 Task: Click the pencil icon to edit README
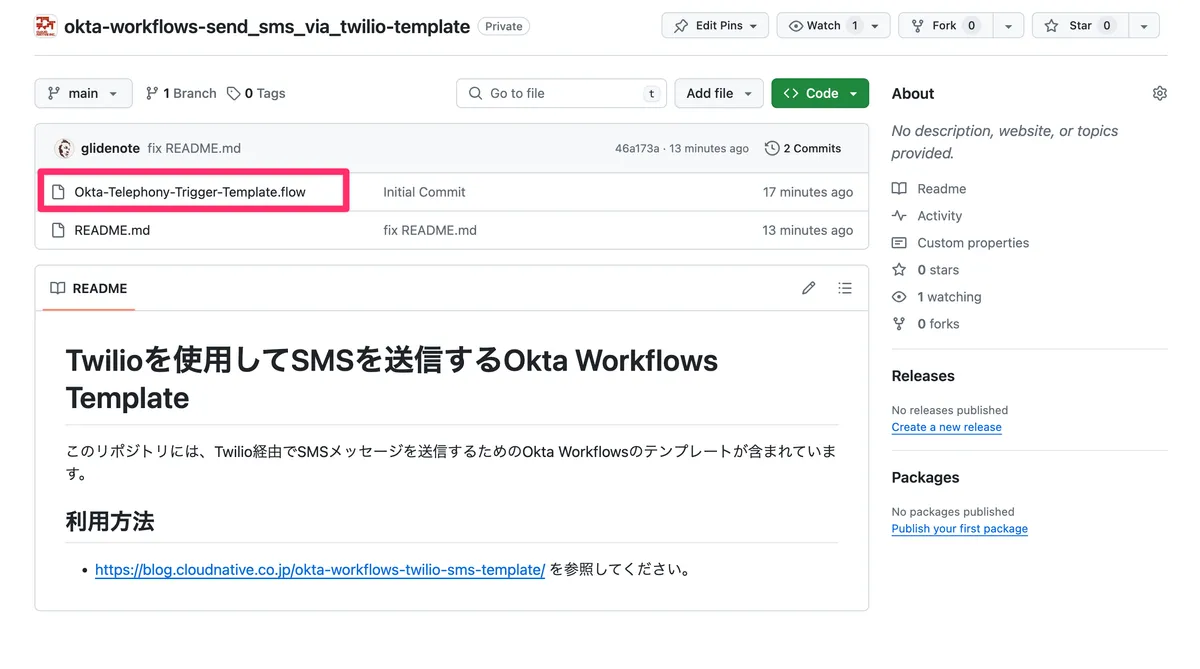click(808, 288)
